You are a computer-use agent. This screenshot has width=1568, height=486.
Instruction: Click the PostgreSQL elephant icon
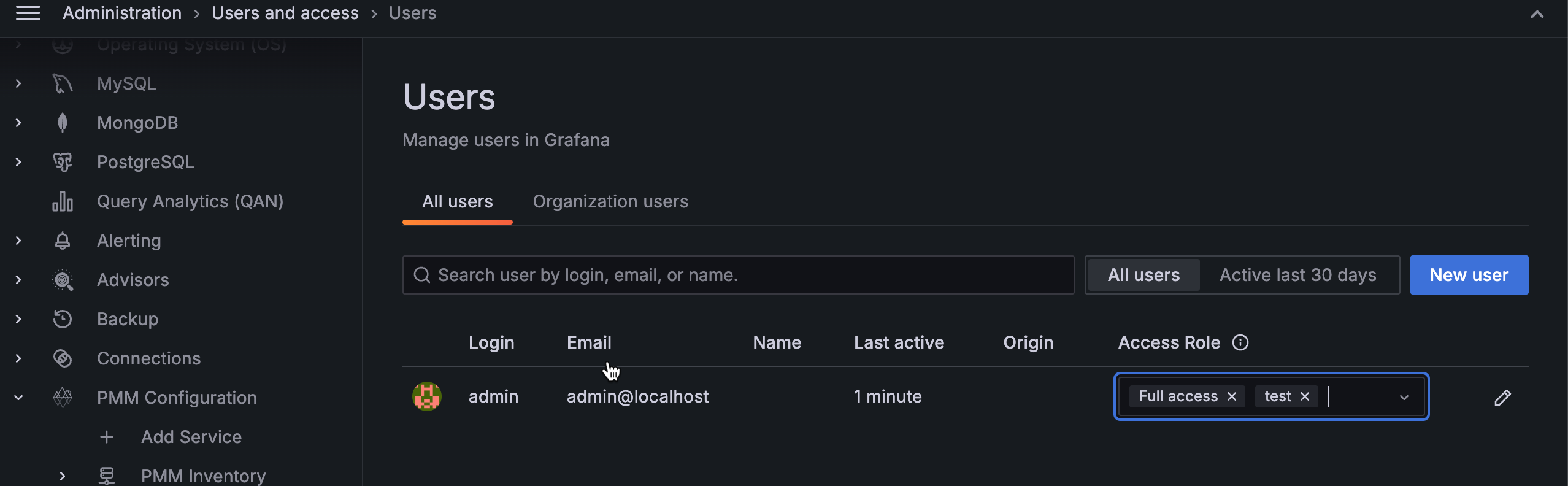pyautogui.click(x=63, y=162)
